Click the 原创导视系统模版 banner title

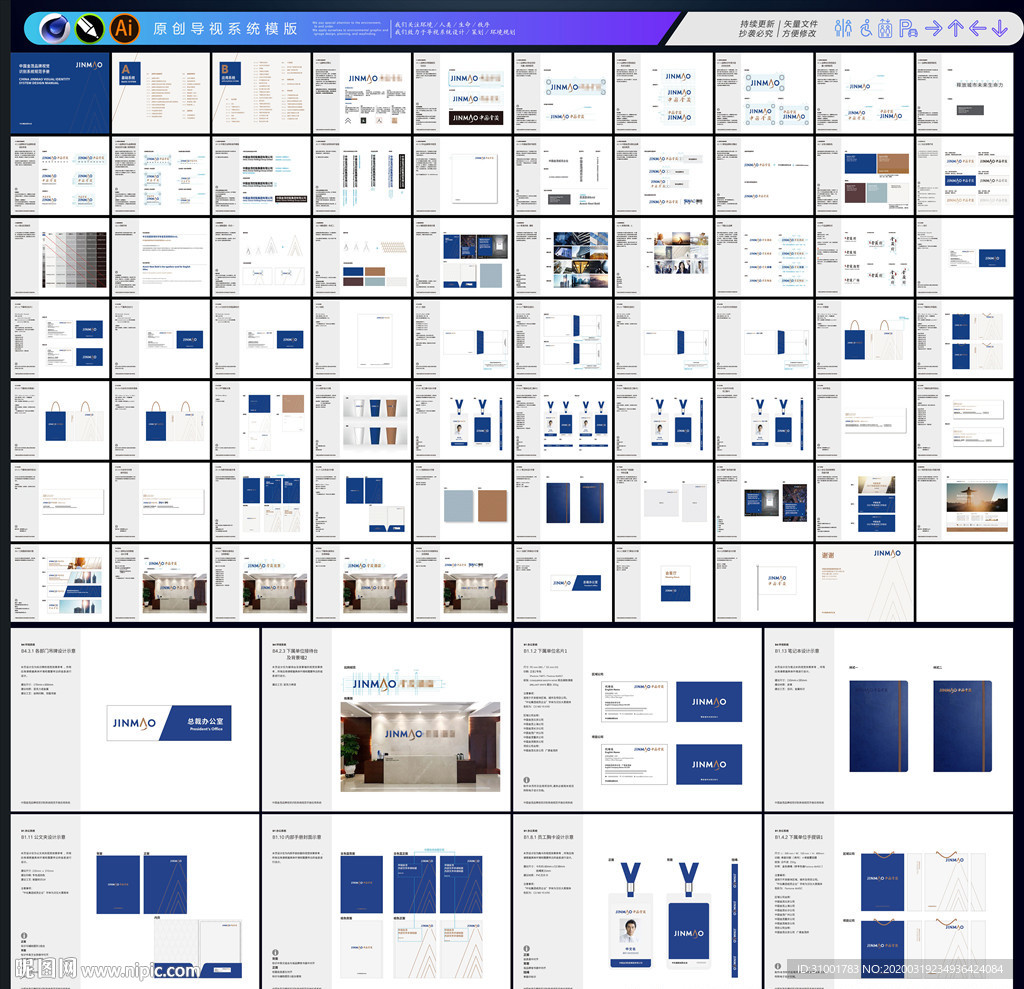tap(225, 28)
